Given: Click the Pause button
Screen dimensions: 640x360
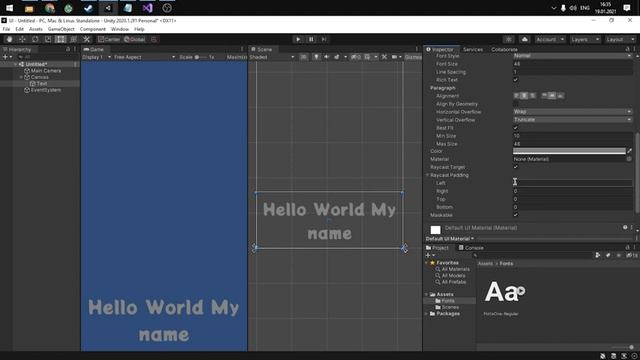Looking at the screenshot, I should [311, 39].
